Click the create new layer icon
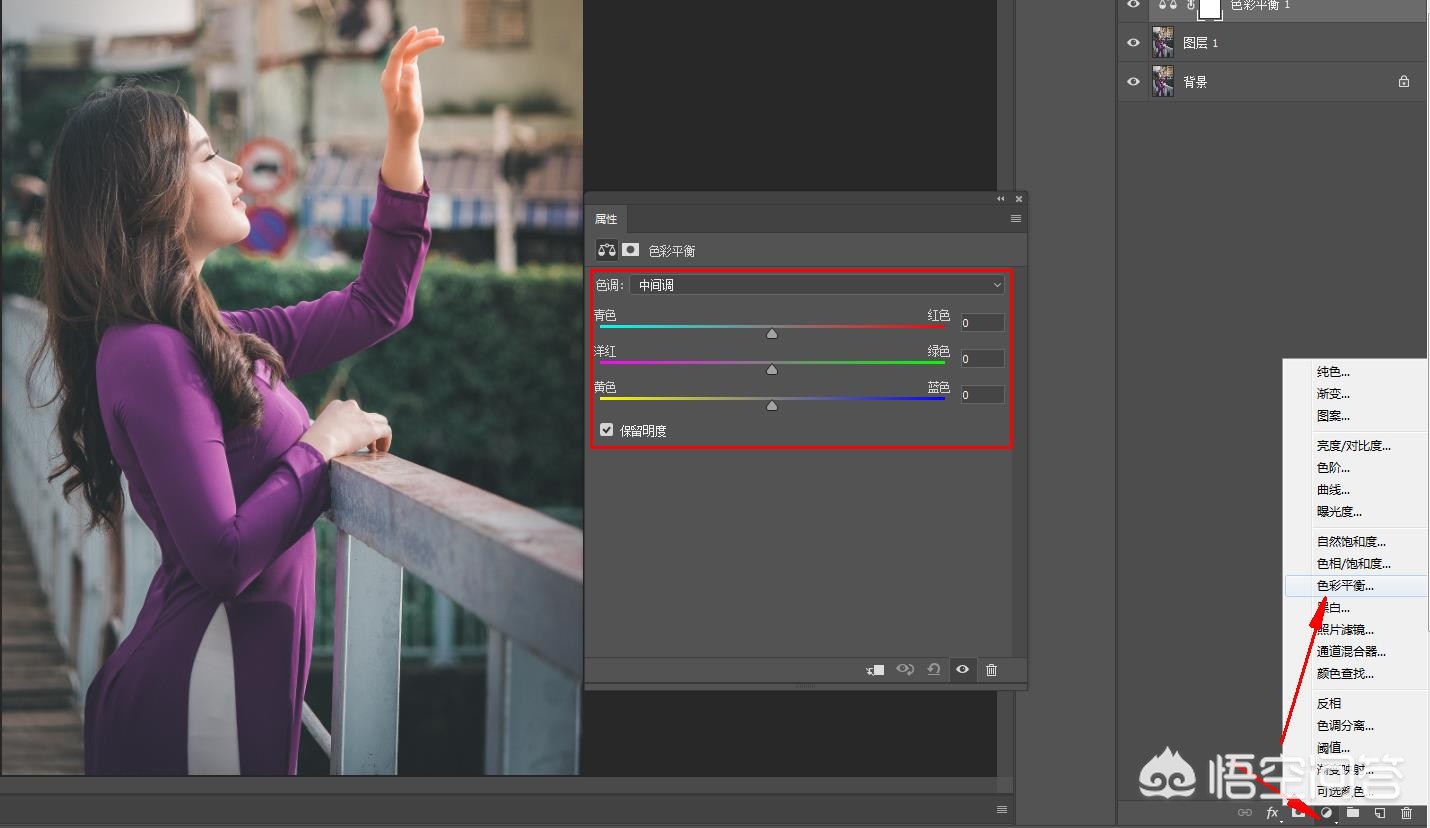This screenshot has width=1430, height=828. point(1379,813)
